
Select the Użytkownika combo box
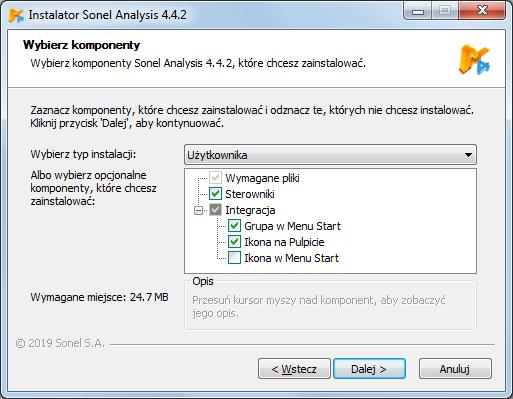pyautogui.click(x=330, y=155)
